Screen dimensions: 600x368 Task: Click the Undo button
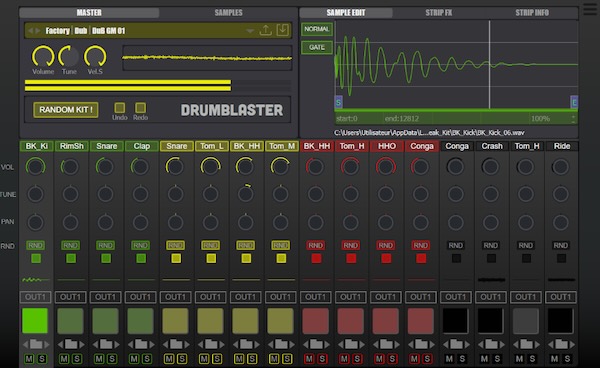pyautogui.click(x=120, y=107)
